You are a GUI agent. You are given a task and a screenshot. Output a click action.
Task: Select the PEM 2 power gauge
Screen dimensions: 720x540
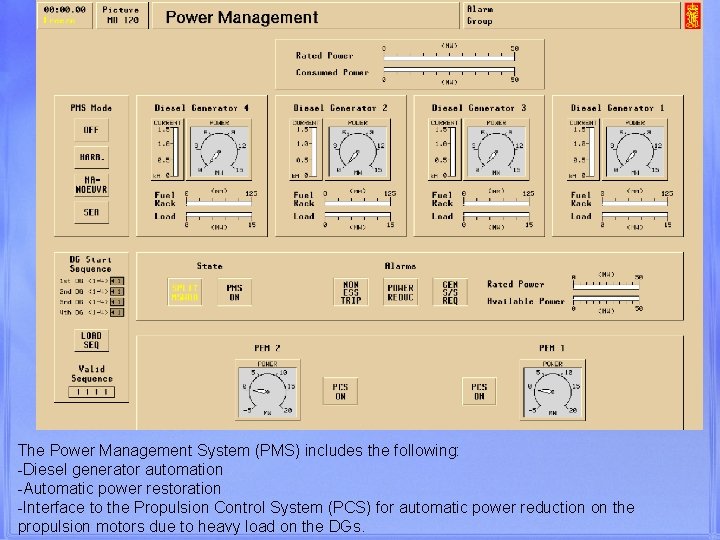point(268,390)
